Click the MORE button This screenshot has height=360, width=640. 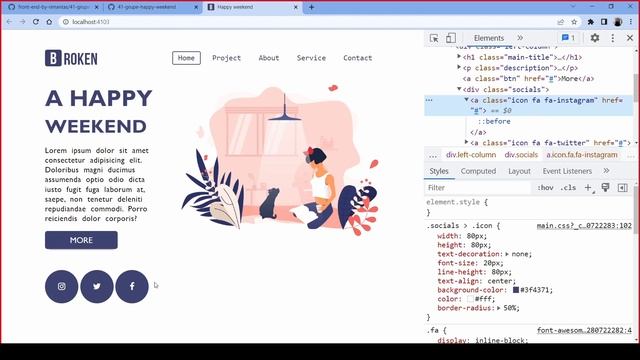coord(81,240)
